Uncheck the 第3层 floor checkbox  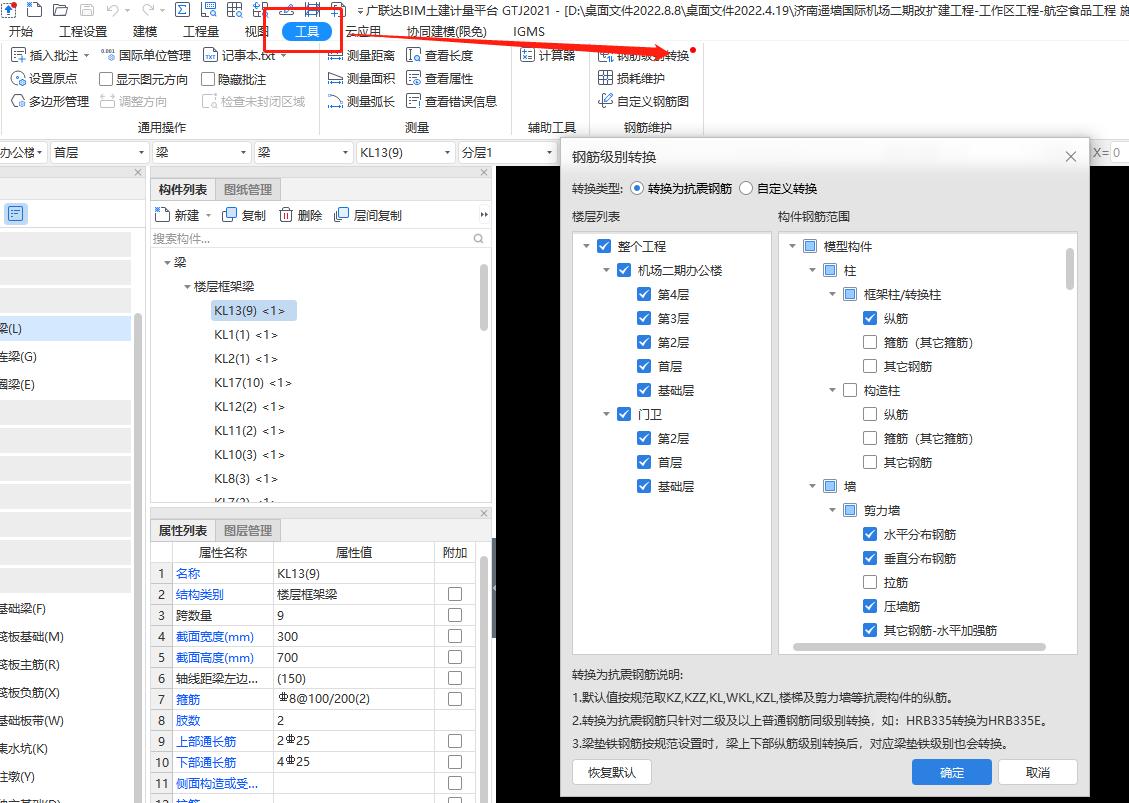point(644,318)
